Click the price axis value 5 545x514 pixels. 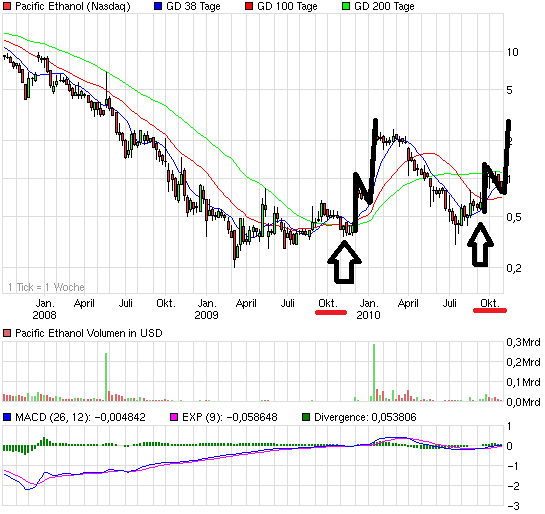tap(510, 90)
